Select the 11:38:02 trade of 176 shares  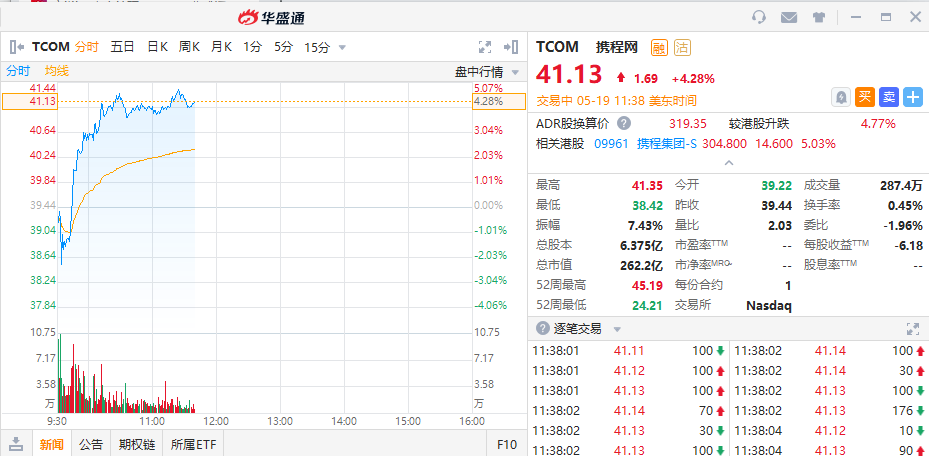(829, 410)
